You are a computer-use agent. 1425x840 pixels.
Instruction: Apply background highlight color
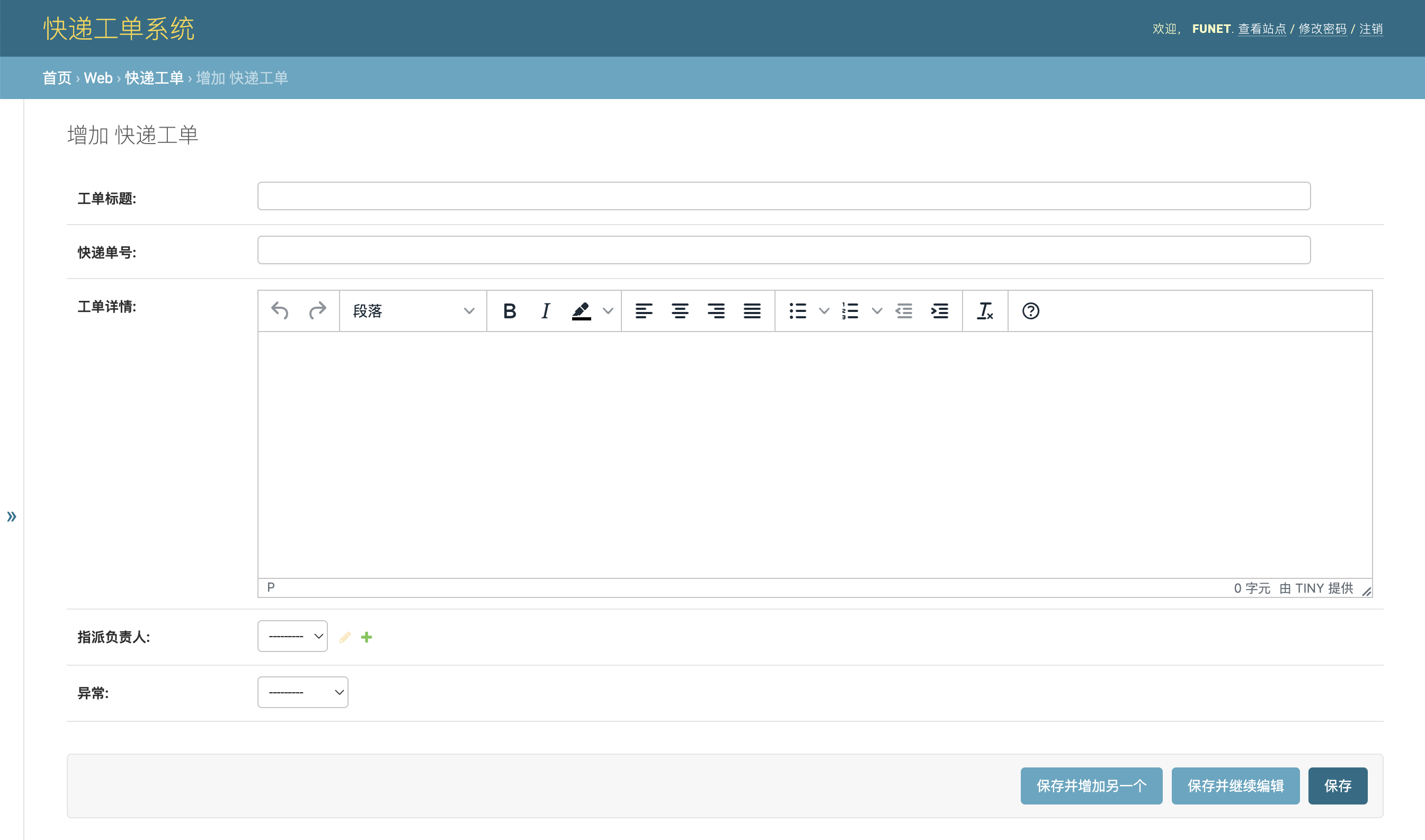click(582, 311)
